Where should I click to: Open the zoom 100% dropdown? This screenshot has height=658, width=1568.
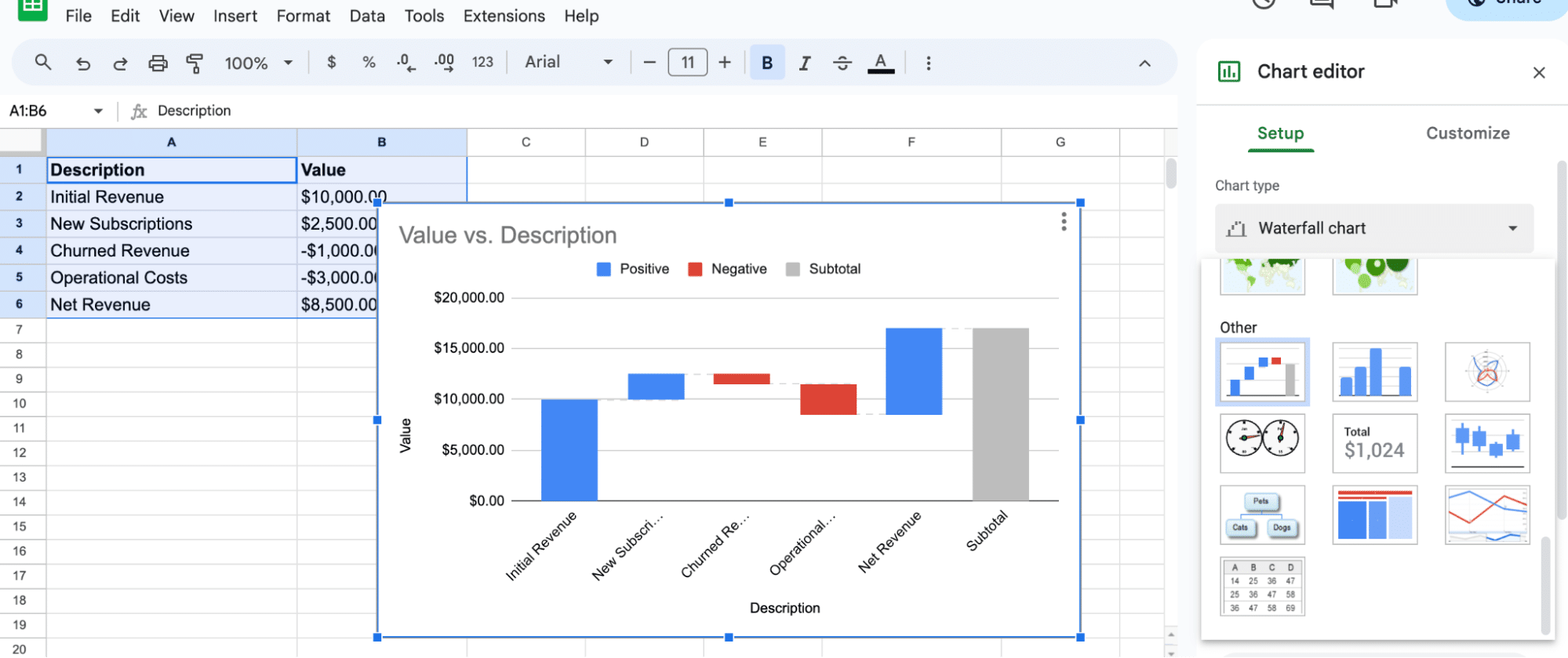(x=259, y=63)
